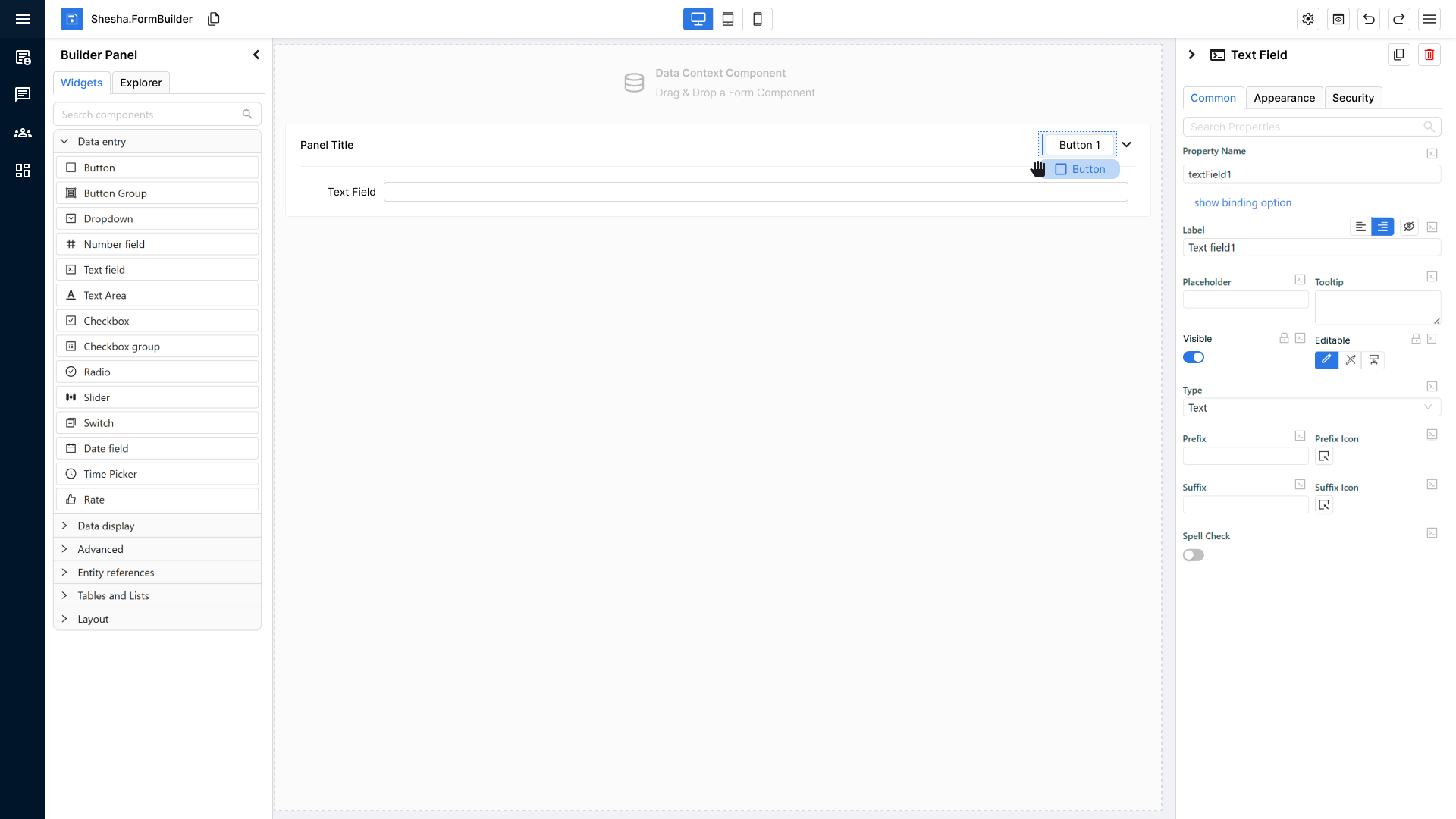Click the undo arrow icon

(1369, 19)
